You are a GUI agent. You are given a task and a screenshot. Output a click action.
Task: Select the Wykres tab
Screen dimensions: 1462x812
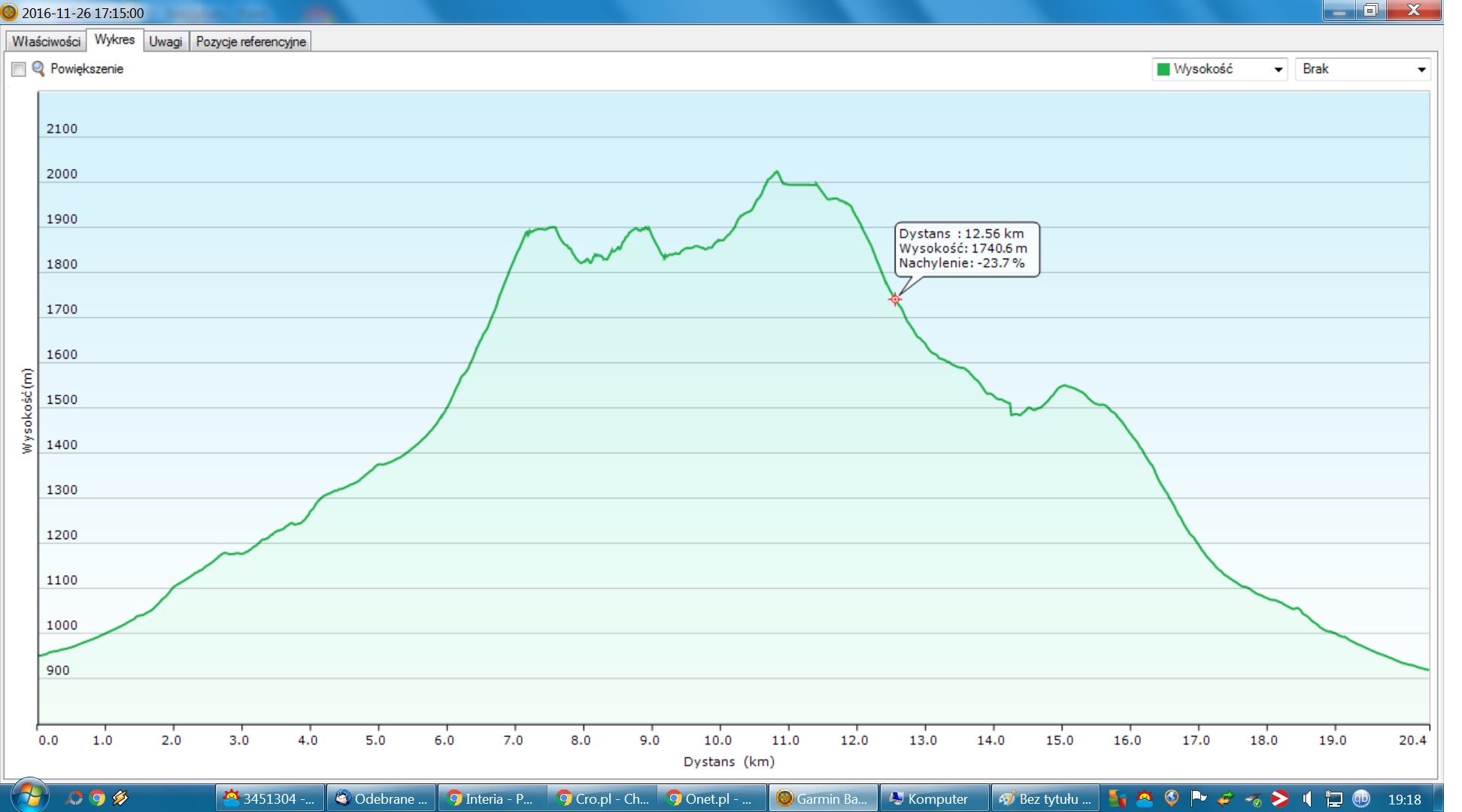[x=114, y=40]
